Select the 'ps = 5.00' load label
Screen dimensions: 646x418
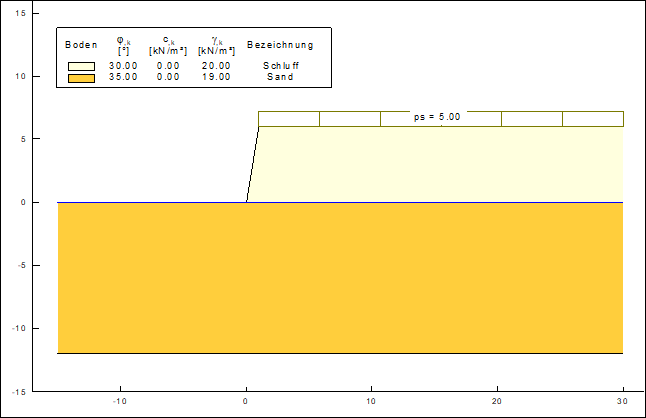click(437, 118)
